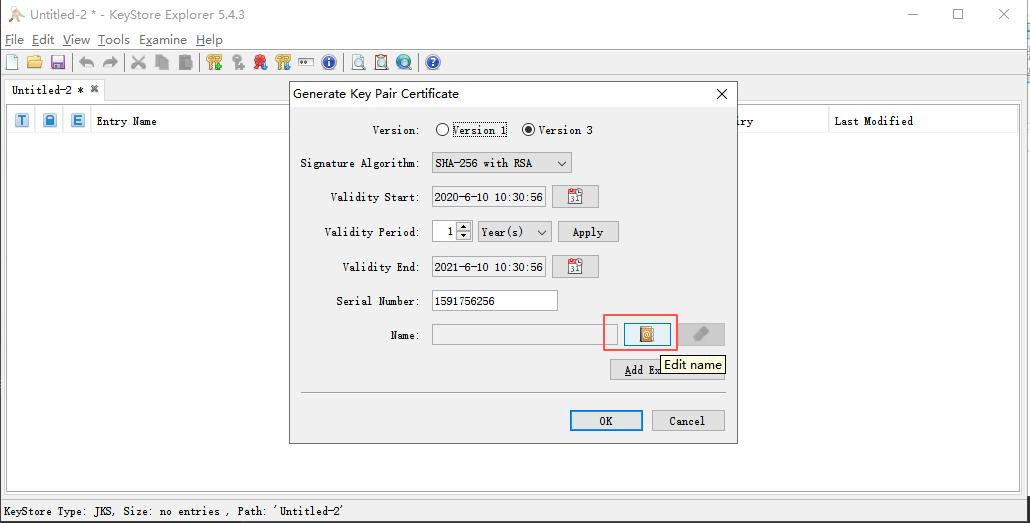Click the lock status column header

[50, 120]
